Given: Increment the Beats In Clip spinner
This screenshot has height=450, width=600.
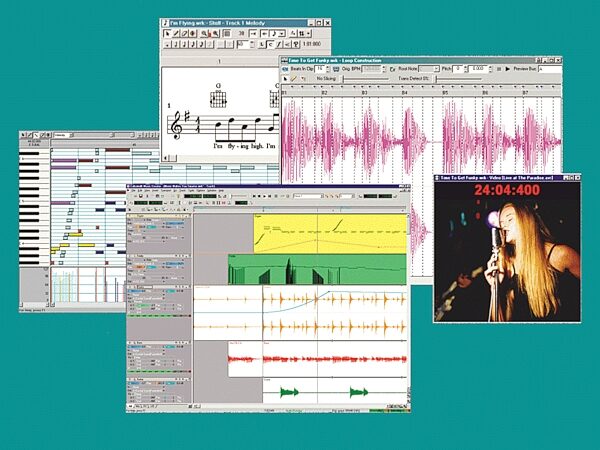Looking at the screenshot, I should (328, 67).
